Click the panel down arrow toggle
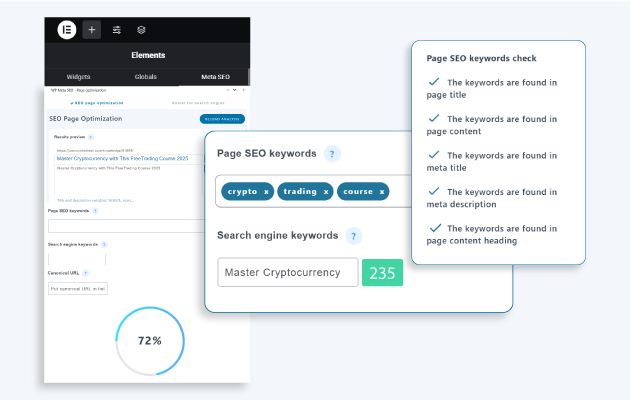Image resolution: width=630 pixels, height=400 pixels. coord(235,90)
